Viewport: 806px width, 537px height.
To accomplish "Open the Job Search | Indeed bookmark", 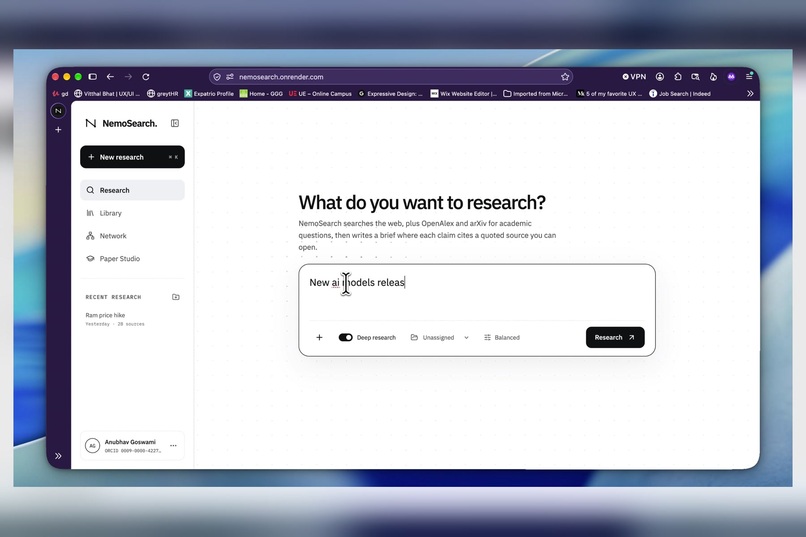I will coord(680,94).
